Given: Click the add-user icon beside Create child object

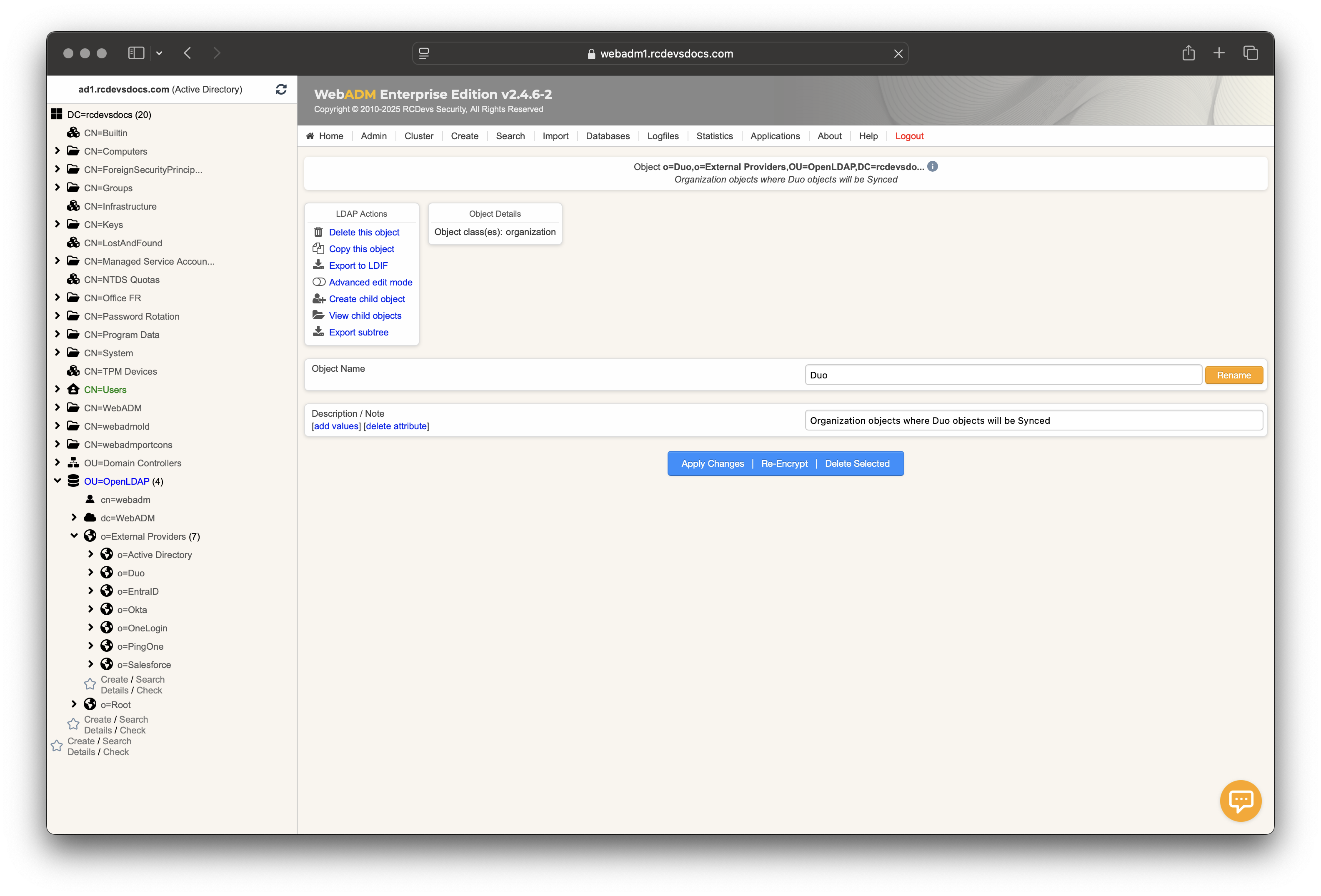Looking at the screenshot, I should pyautogui.click(x=319, y=298).
